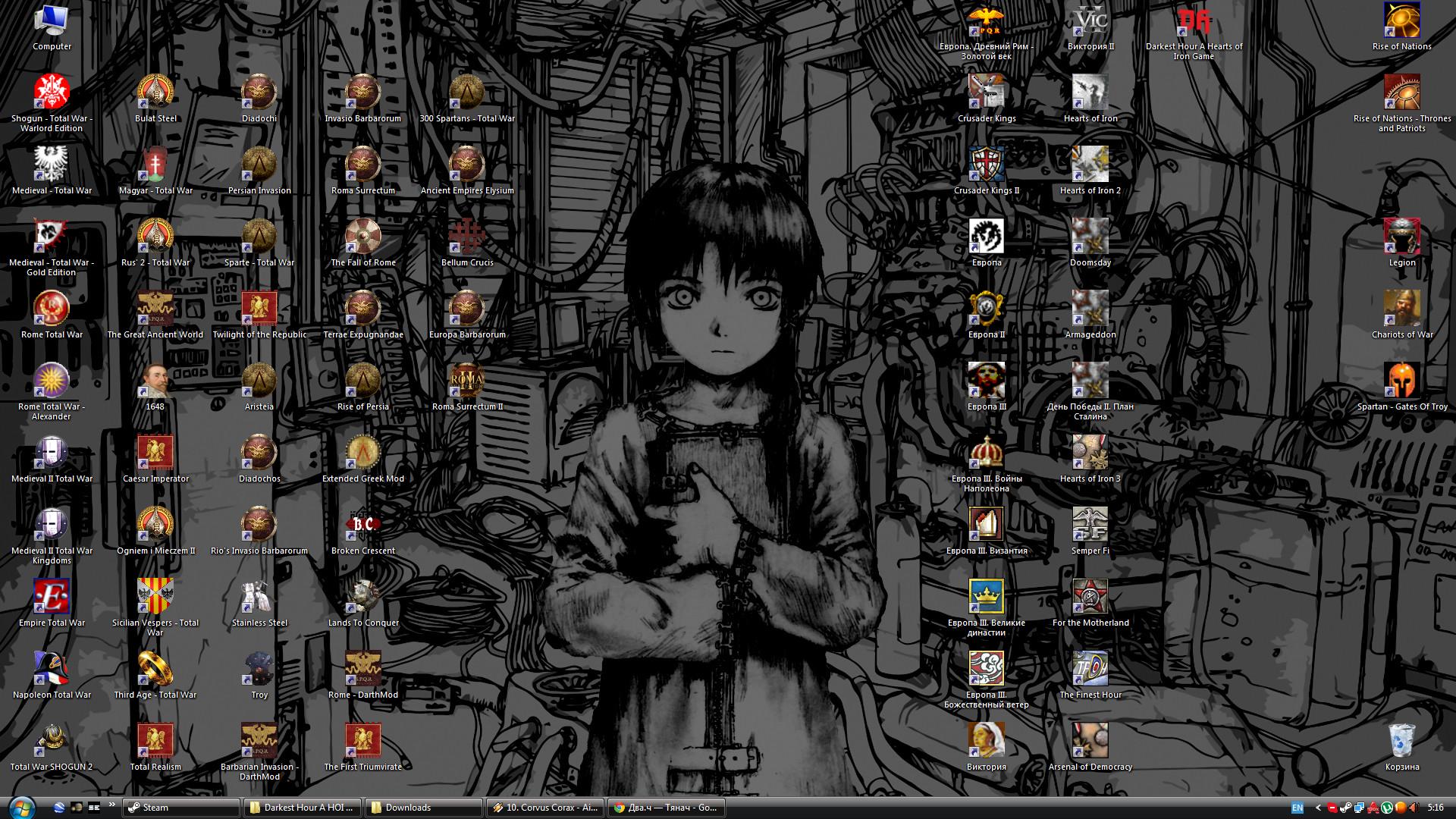Switch to 10. Corvus Corax AIMP taskbar button
Viewport: 1456px width, 819px height.
click(544, 808)
